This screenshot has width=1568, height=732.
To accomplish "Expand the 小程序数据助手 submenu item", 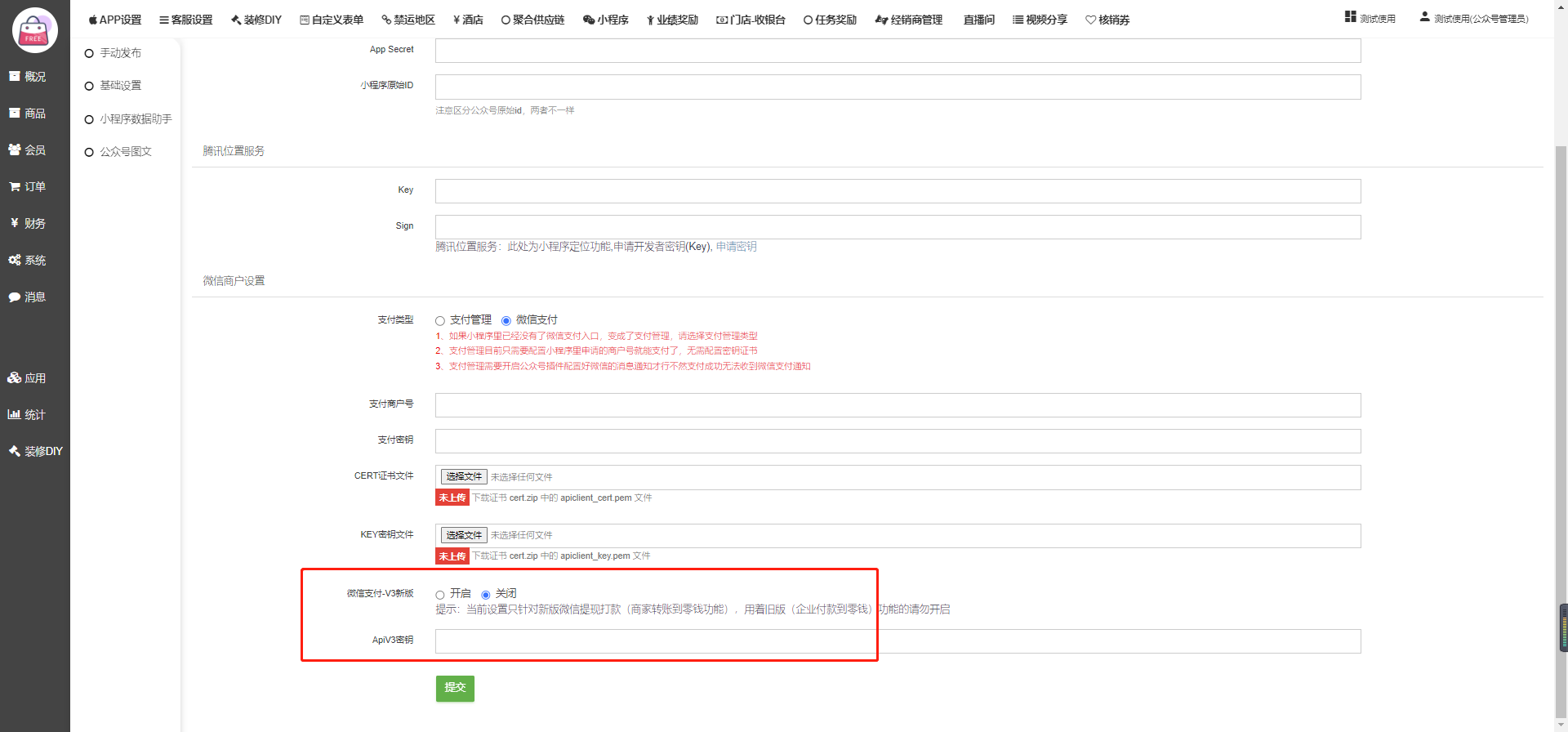I will coord(136,119).
